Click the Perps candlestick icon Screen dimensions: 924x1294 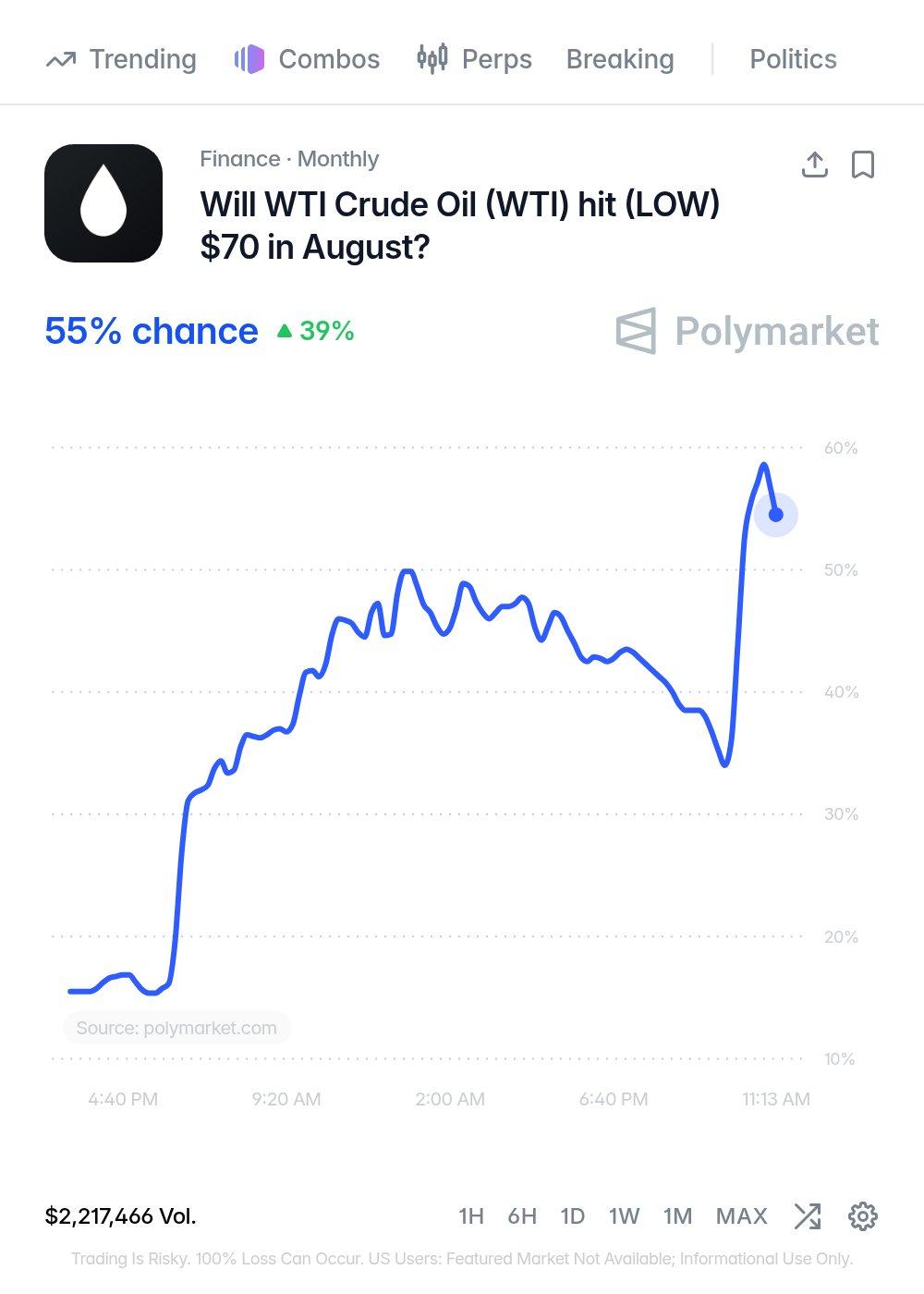[x=432, y=59]
